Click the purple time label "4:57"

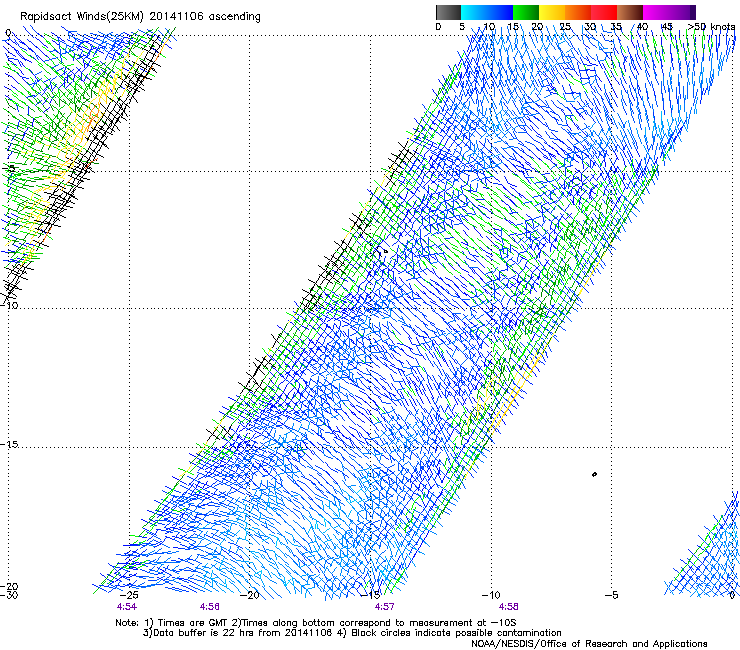(x=385, y=607)
